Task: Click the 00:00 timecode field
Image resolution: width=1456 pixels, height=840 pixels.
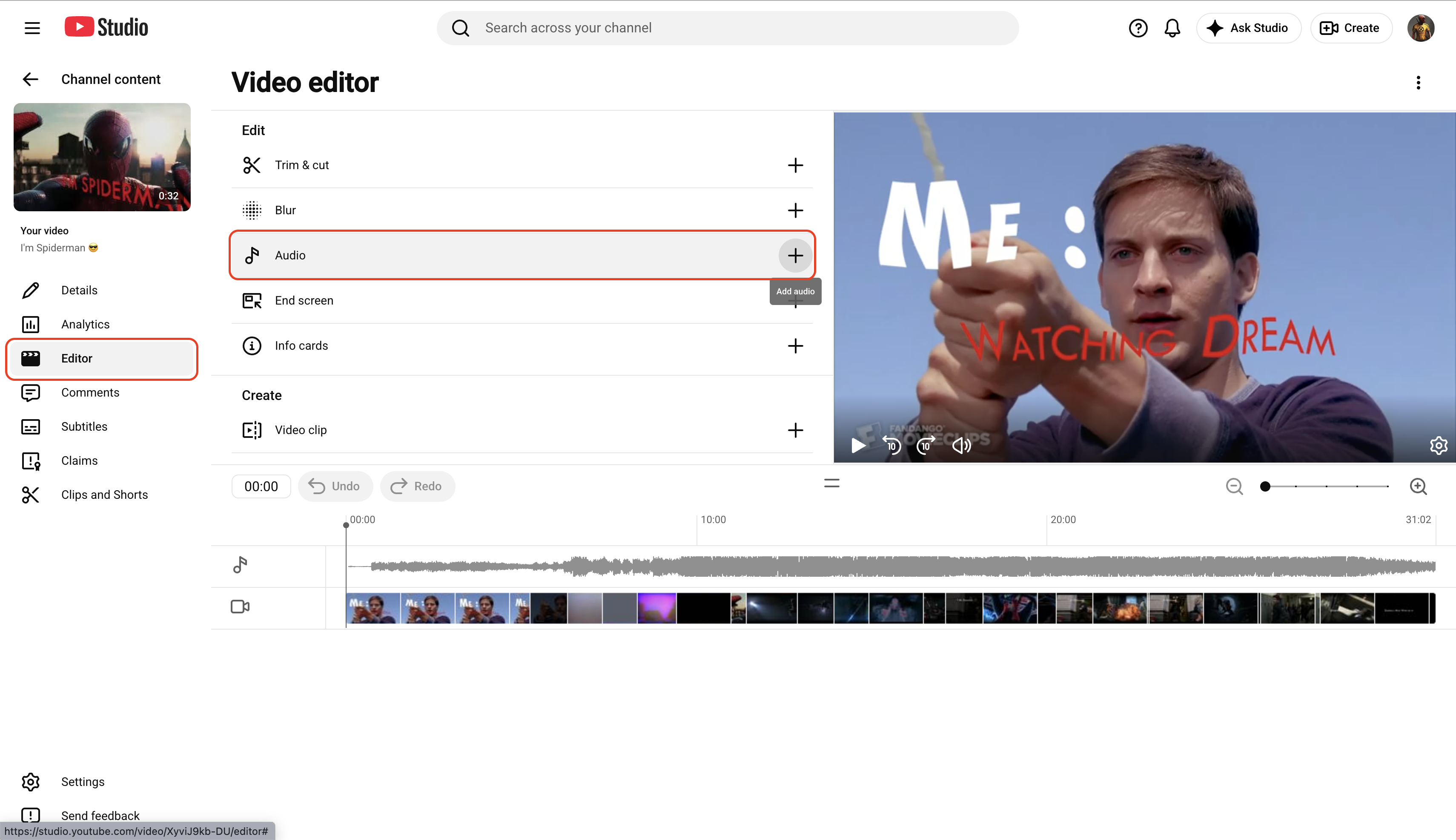Action: click(x=261, y=486)
